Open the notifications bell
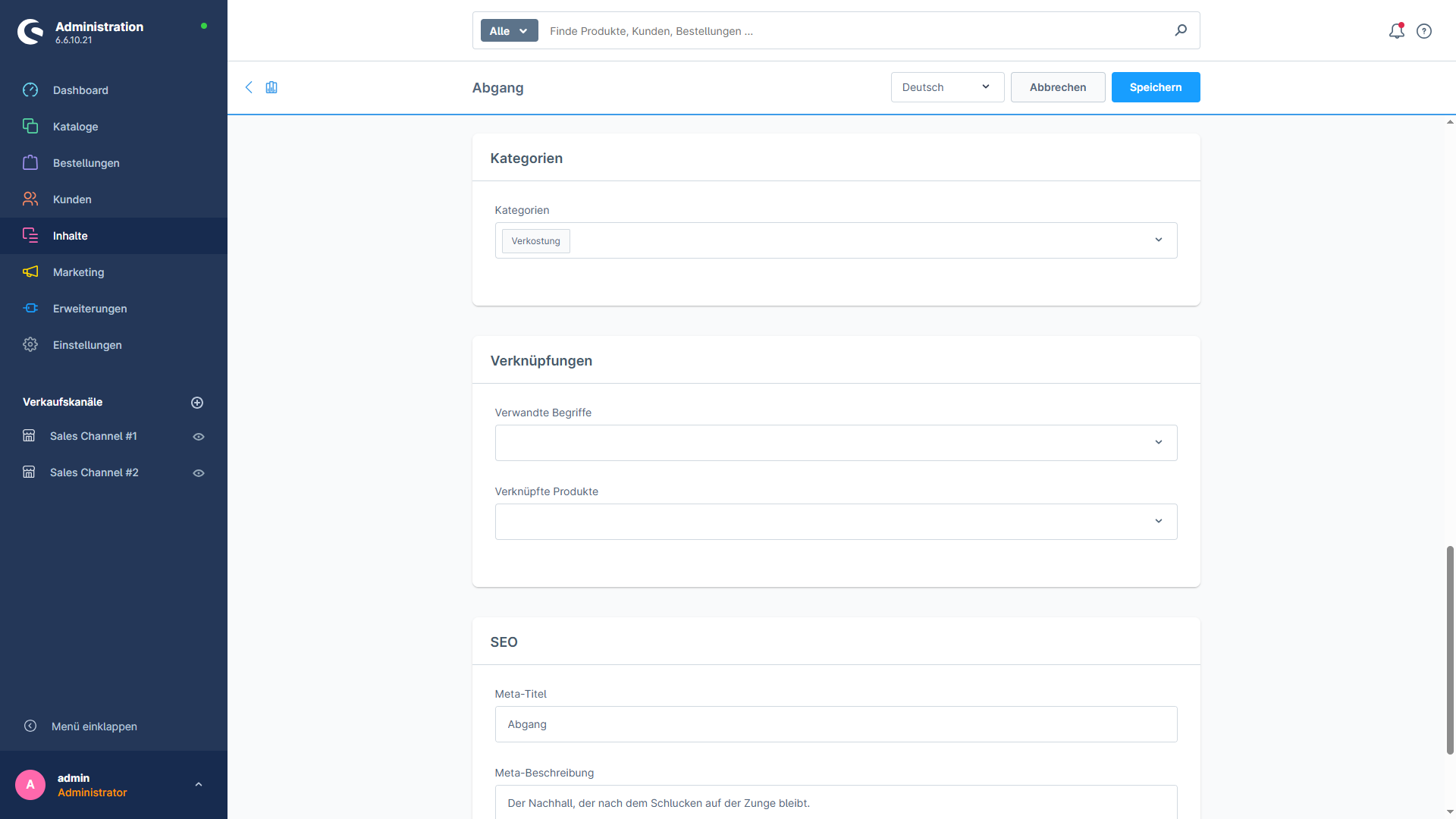Screen dimensions: 1456x819 1397,31
